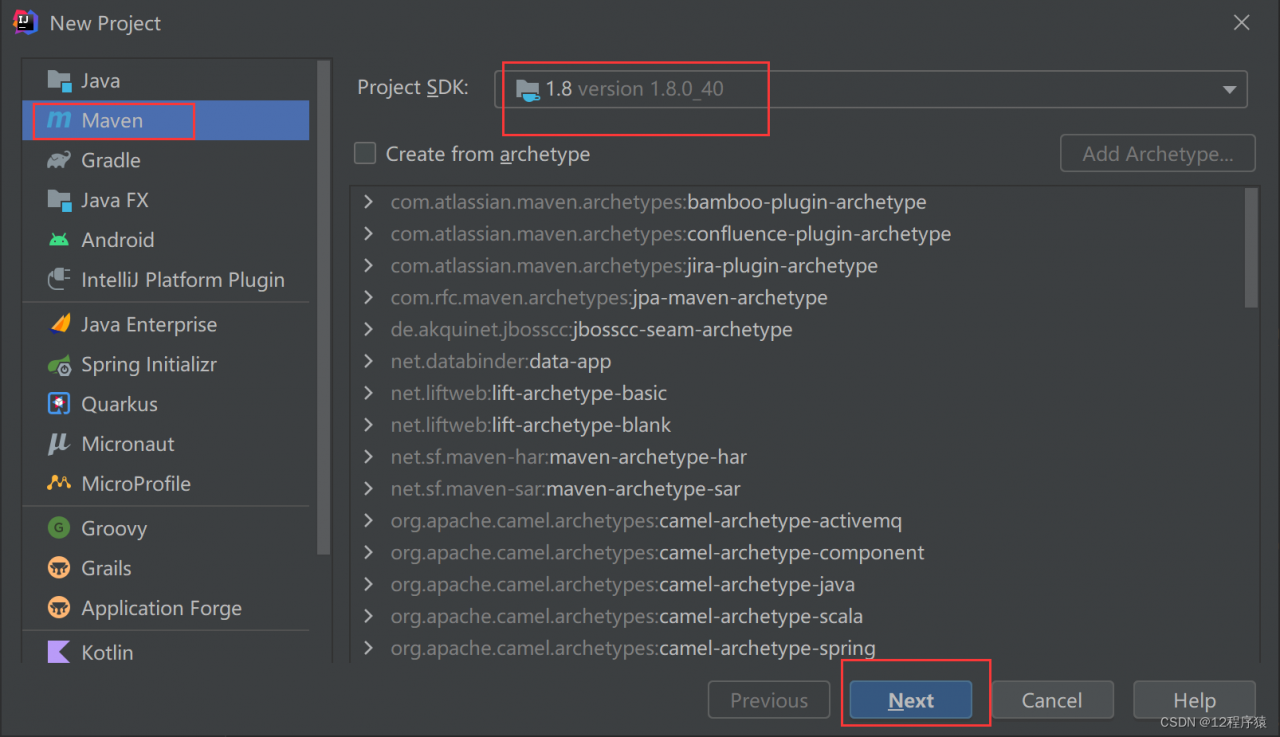Select camel-archetype-activemq in the list
The width and height of the screenshot is (1280, 737).
click(x=647, y=521)
